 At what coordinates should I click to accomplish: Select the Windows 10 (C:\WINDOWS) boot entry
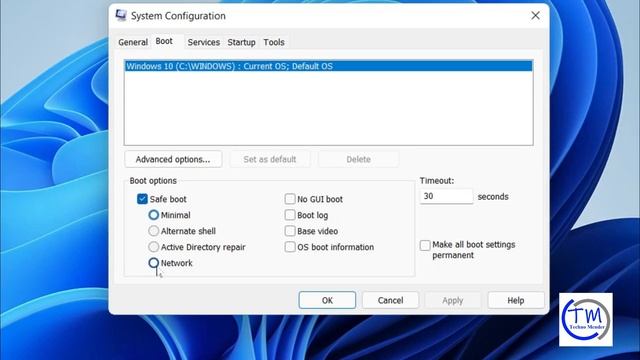click(329, 66)
